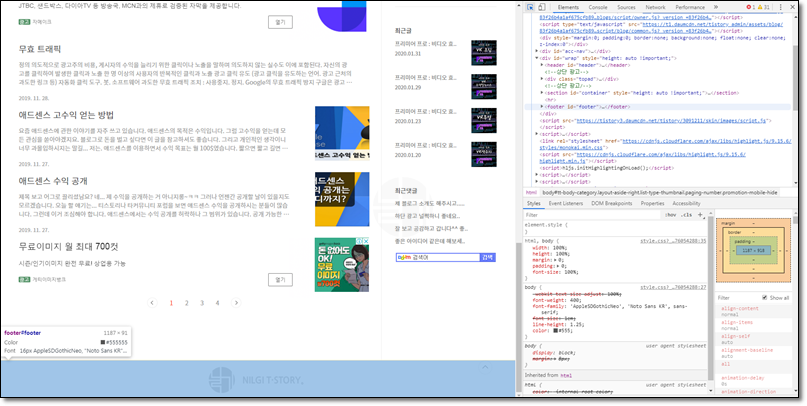Switch to the Console tab
This screenshot has height=406, width=807.
598,7
